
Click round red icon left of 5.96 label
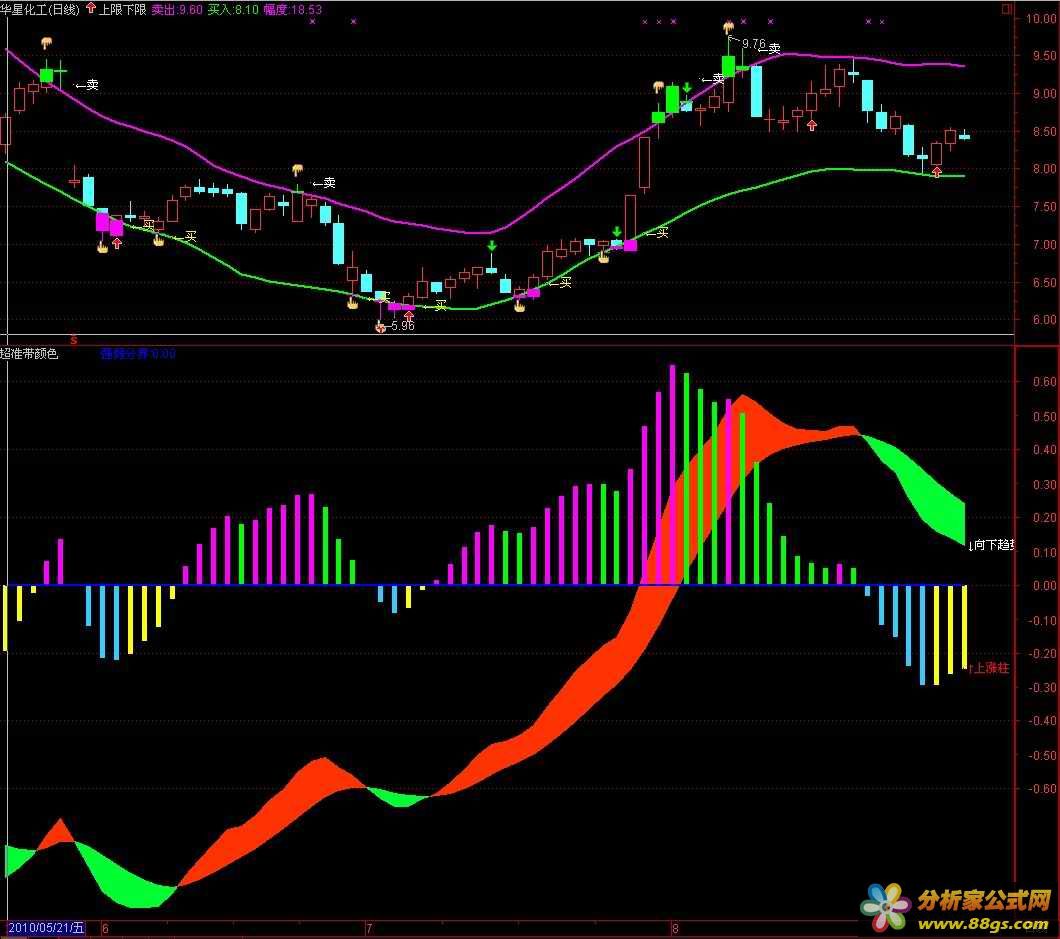(x=381, y=327)
